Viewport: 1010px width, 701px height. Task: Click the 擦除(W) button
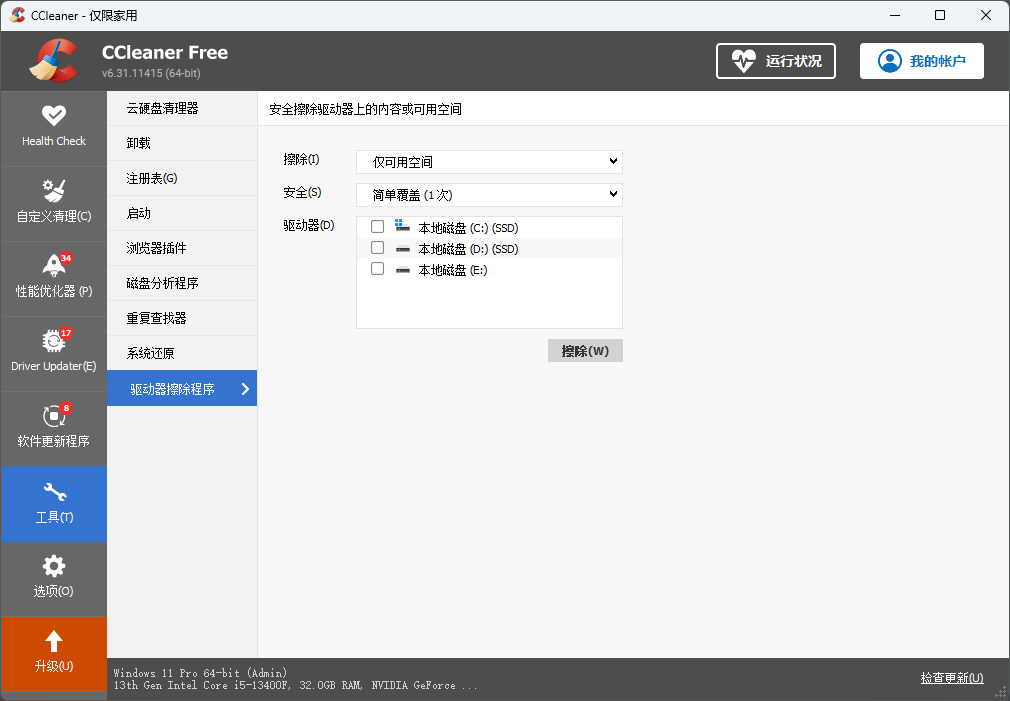[586, 350]
